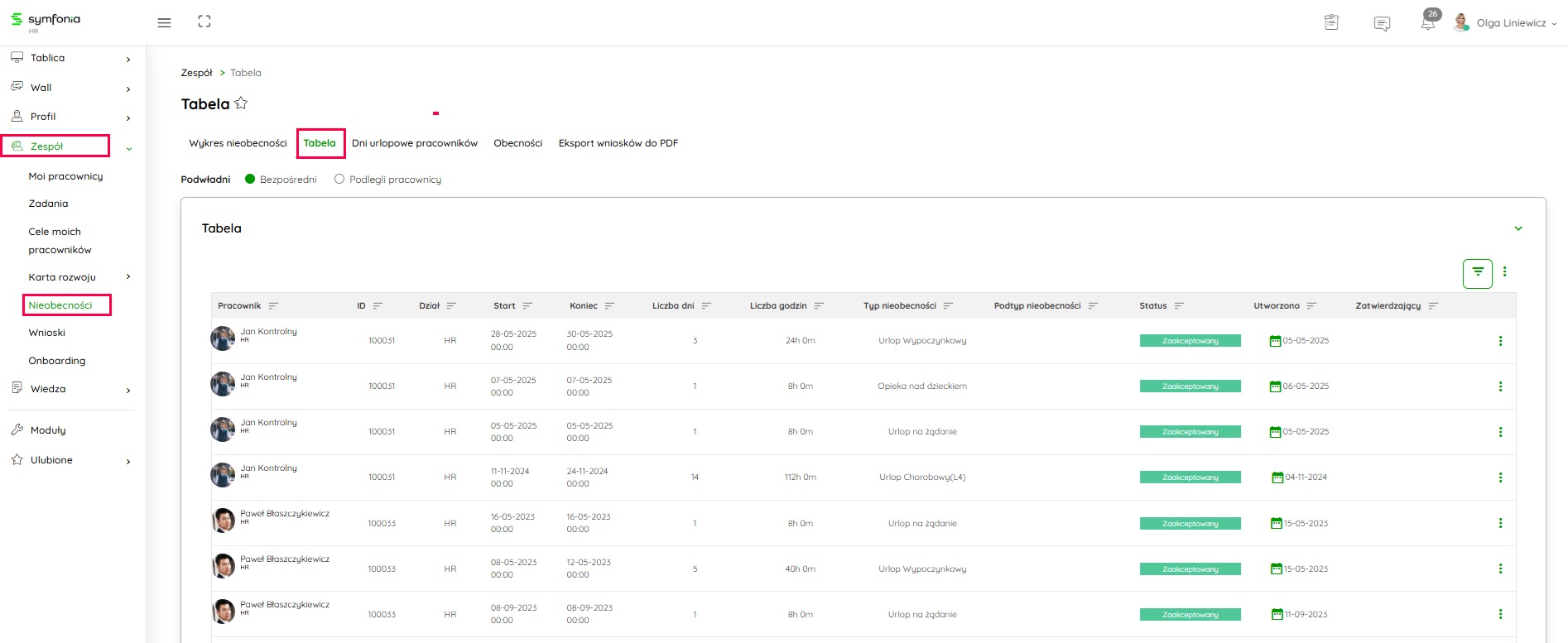Screen dimensions: 1568x643
Task: Open Dni urlopowe pracowników tab
Action: click(414, 143)
